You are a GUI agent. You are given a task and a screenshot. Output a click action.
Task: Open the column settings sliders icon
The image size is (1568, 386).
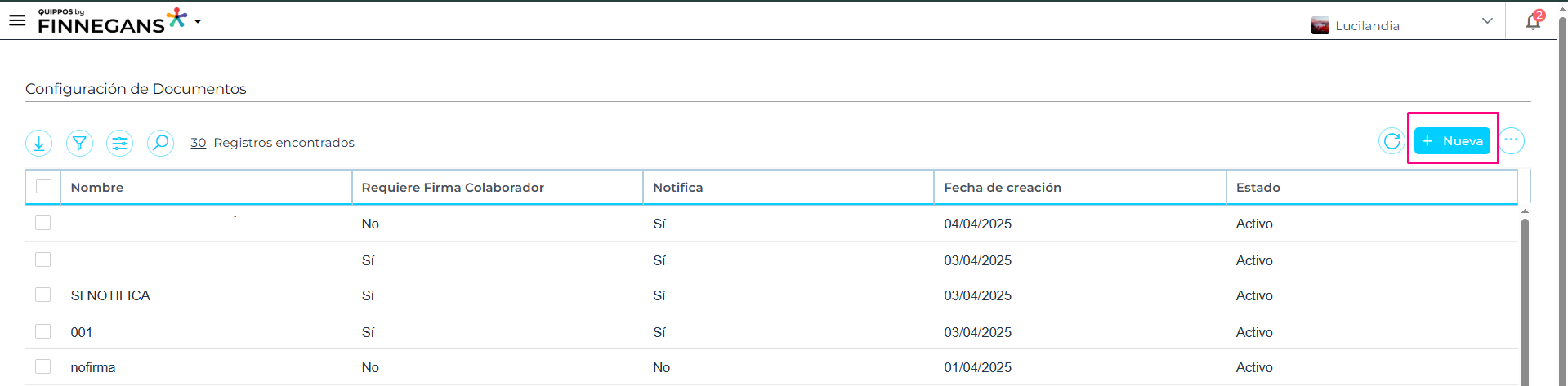point(120,144)
